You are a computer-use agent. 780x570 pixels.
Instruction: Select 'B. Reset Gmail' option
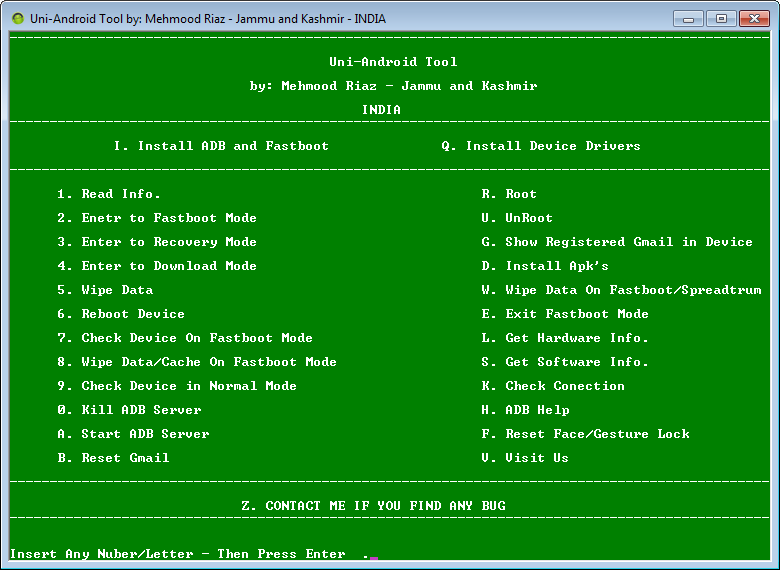click(x=113, y=458)
